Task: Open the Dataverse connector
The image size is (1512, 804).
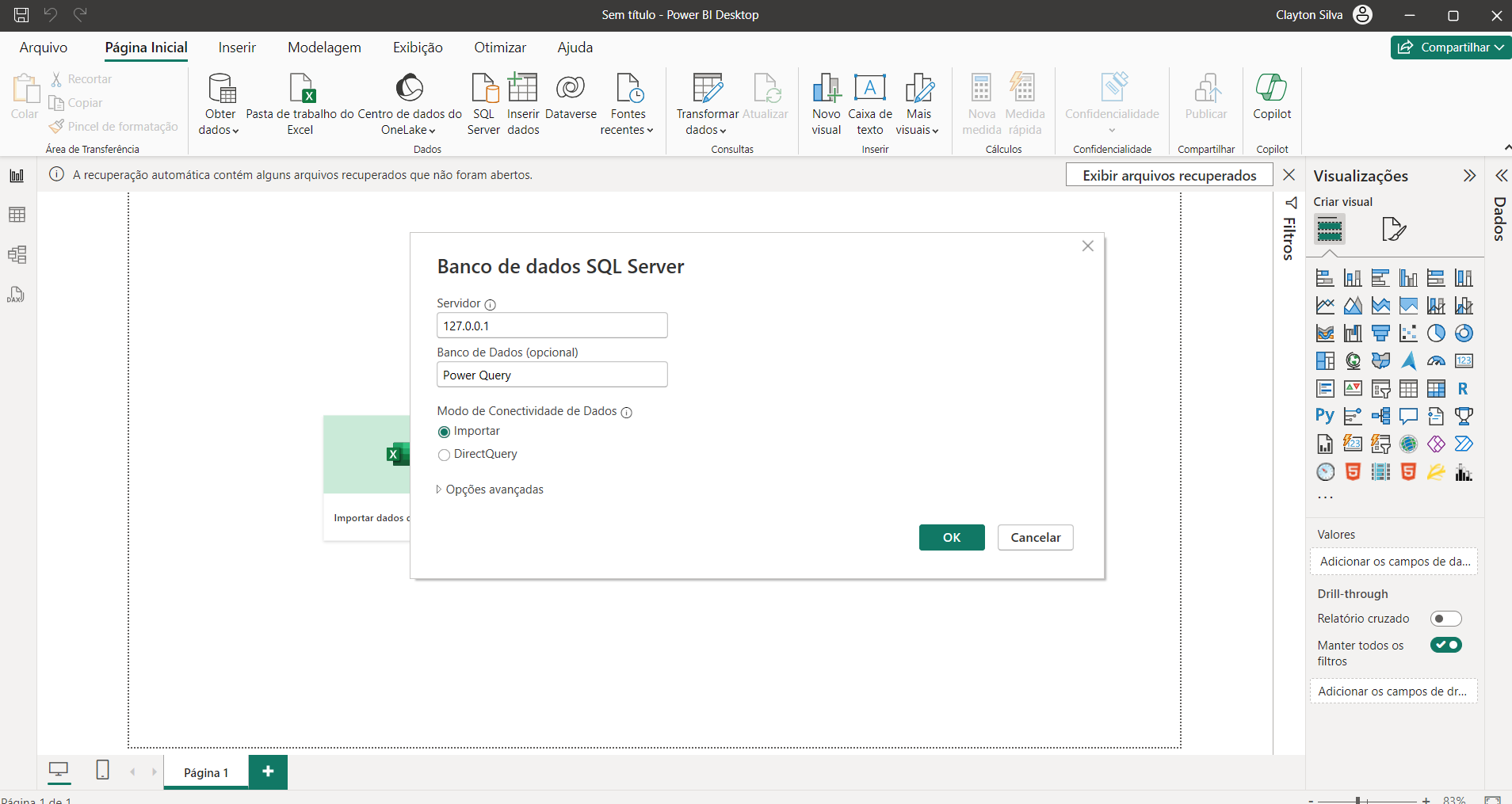Action: pos(571,98)
